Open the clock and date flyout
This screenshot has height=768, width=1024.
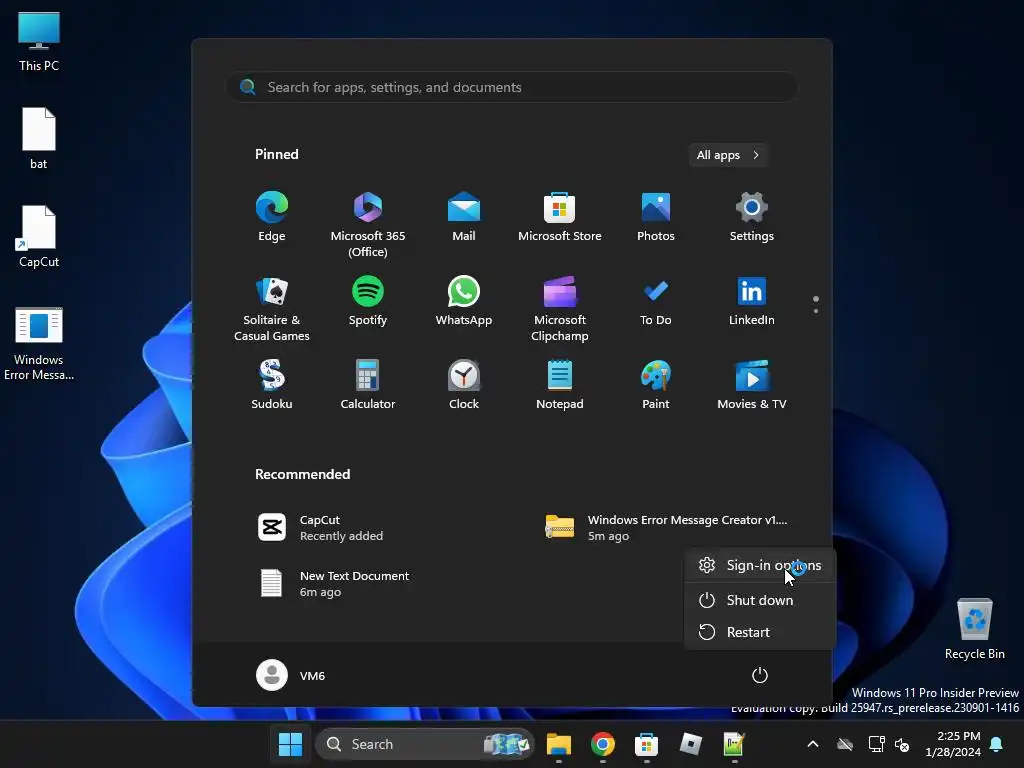click(953, 744)
